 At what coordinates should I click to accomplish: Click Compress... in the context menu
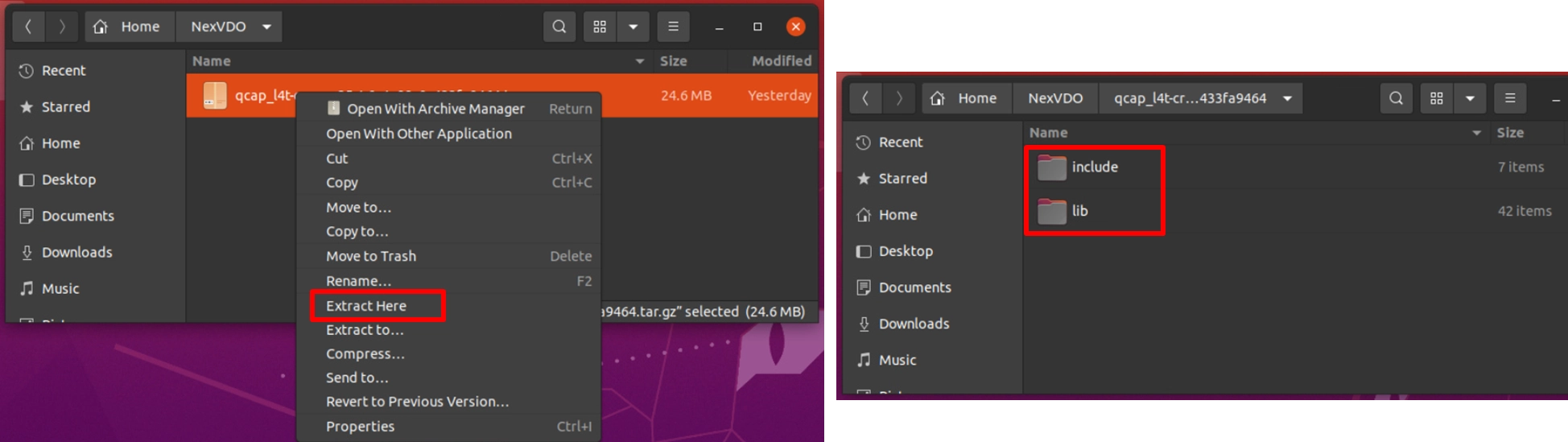365,354
